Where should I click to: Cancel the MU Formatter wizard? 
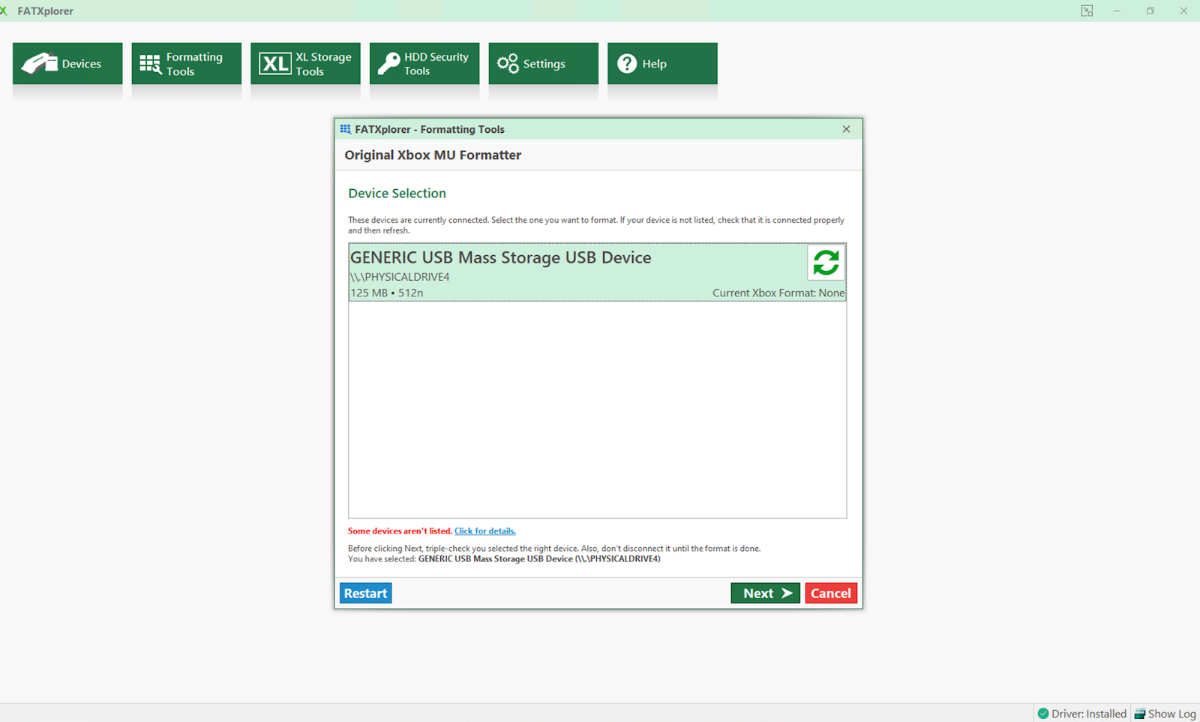(831, 593)
